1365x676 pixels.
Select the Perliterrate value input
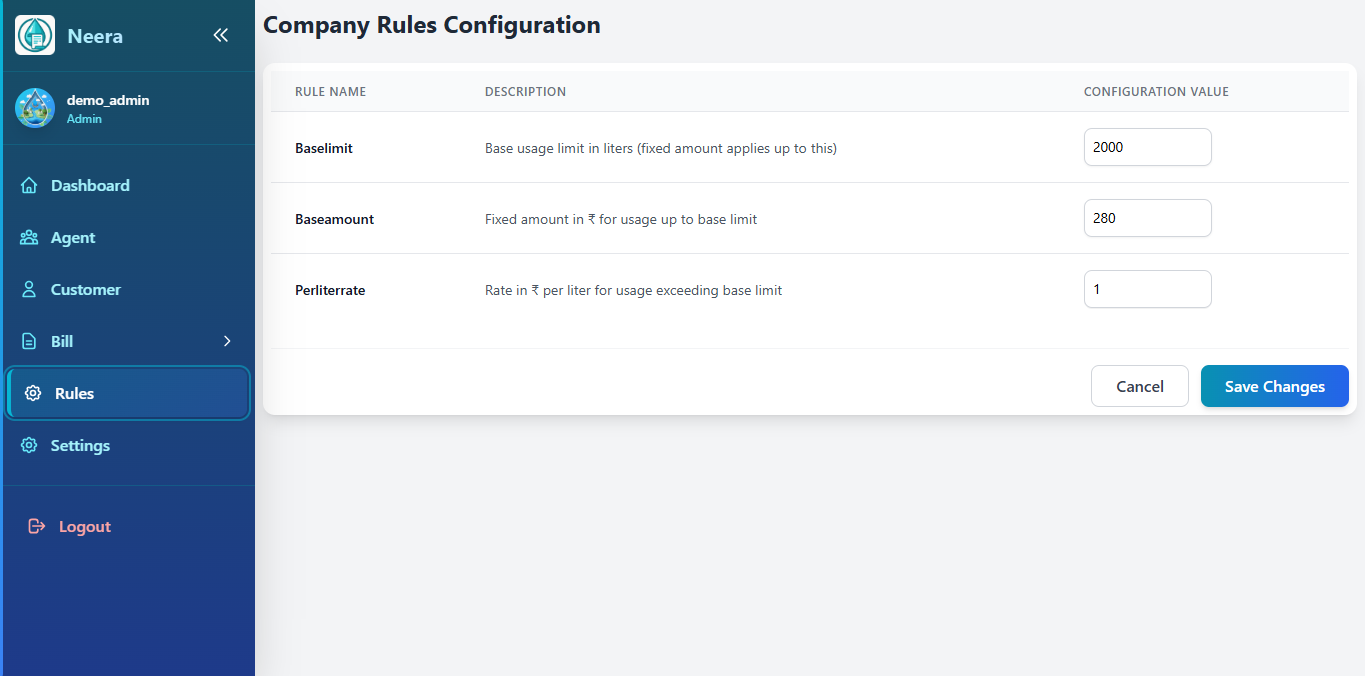point(1147,290)
